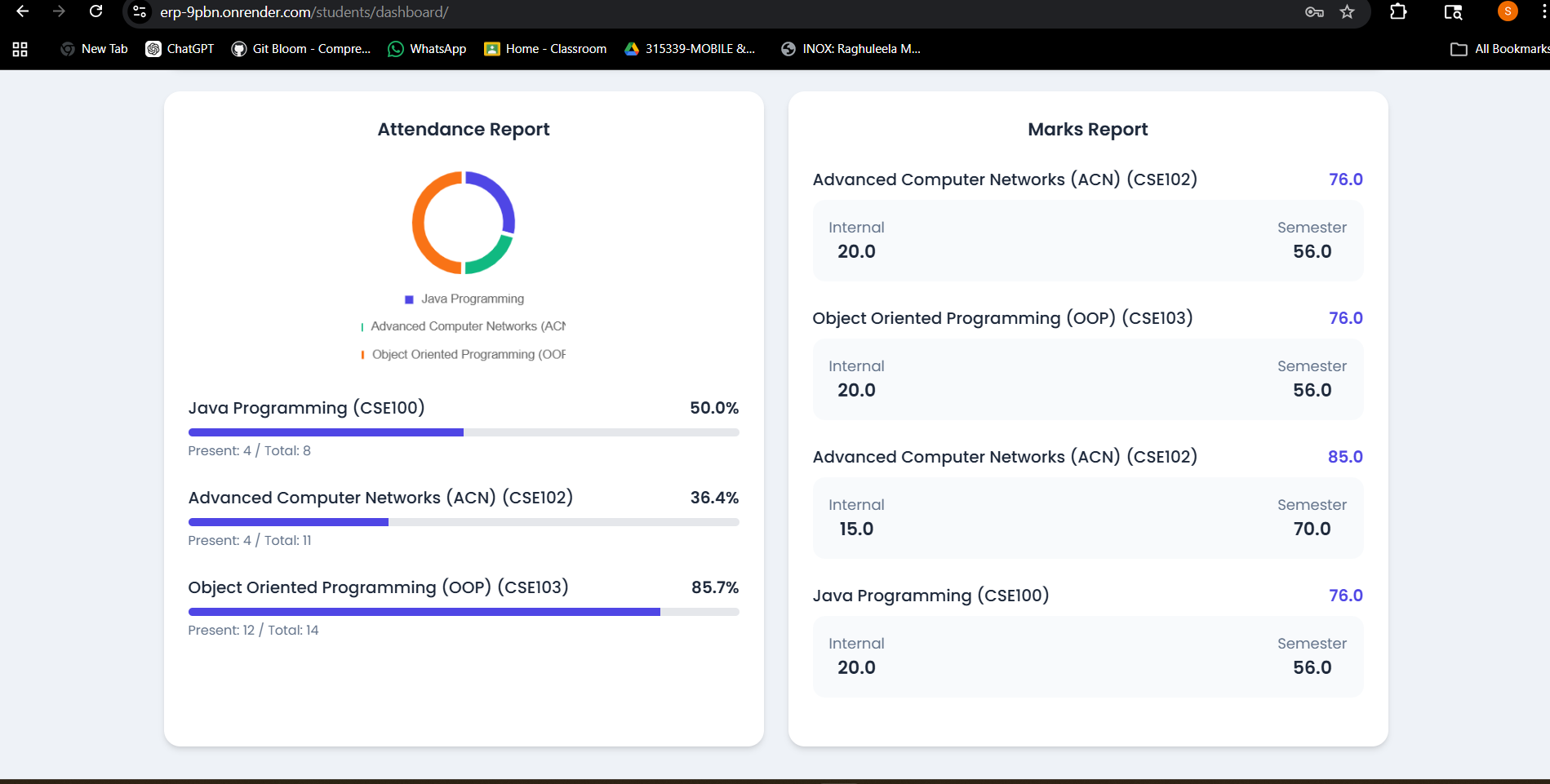Click the browser back arrow

click(23, 11)
